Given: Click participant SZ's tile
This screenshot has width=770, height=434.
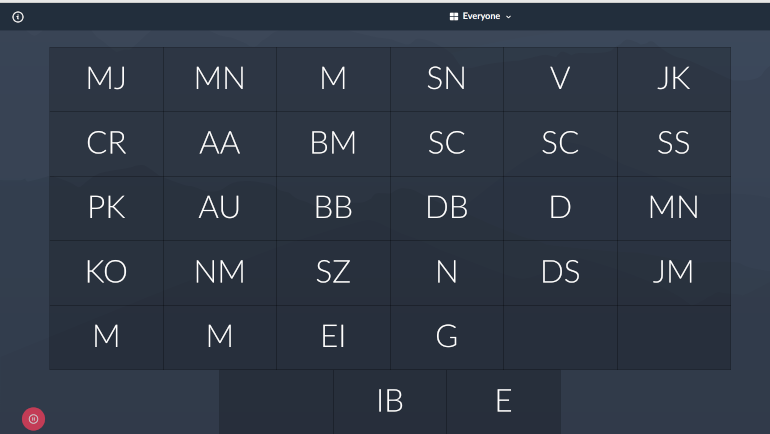Looking at the screenshot, I should tap(333, 273).
